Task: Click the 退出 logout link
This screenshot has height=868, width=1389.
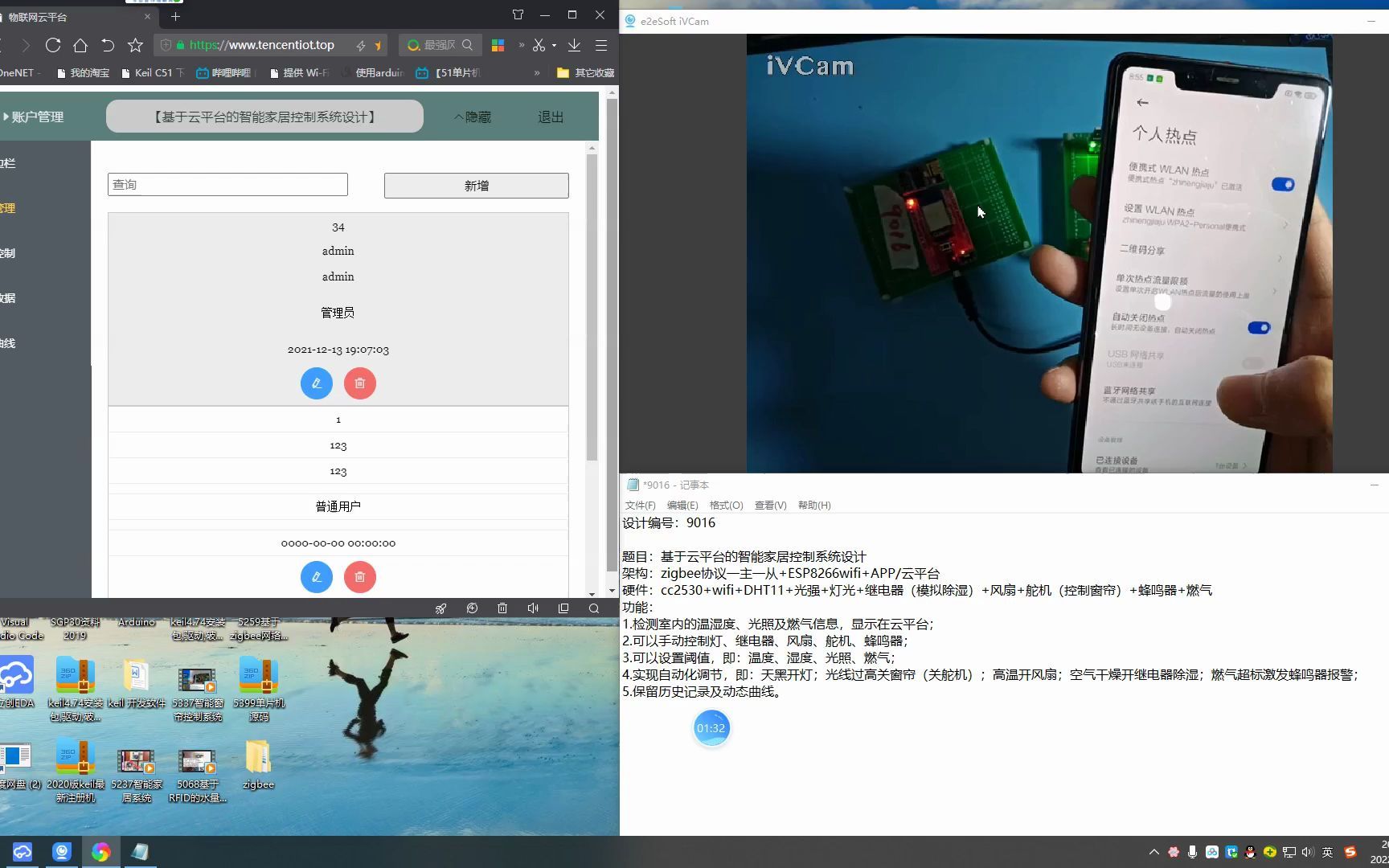Action: [x=551, y=117]
